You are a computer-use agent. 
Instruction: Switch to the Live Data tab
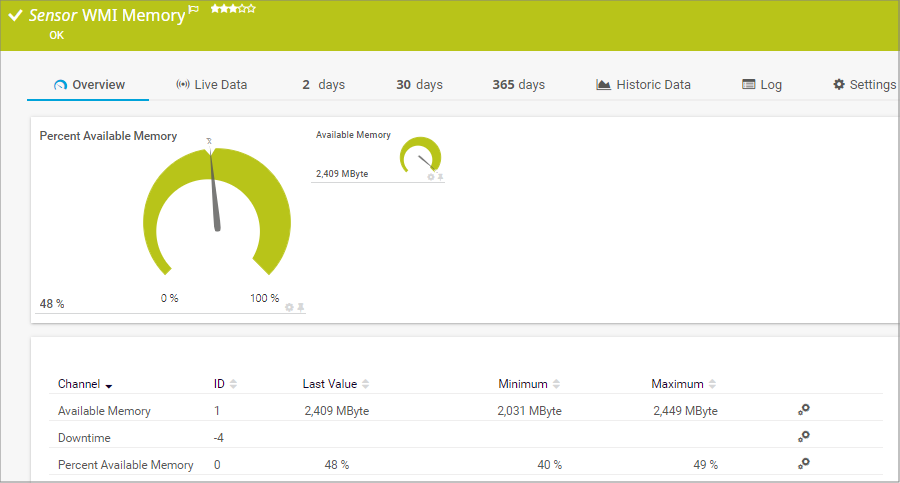[211, 85]
